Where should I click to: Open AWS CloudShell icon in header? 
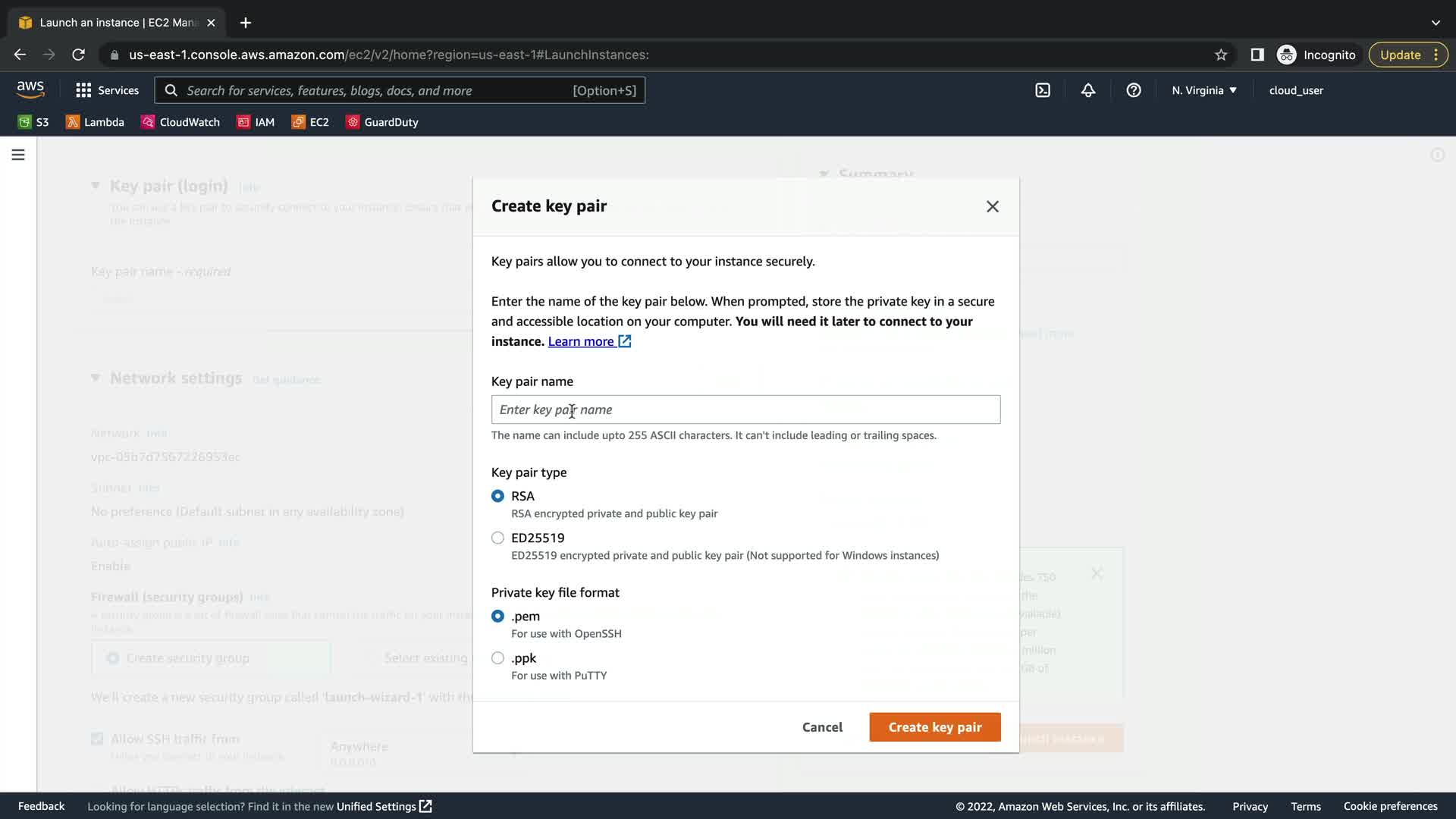tap(1043, 90)
